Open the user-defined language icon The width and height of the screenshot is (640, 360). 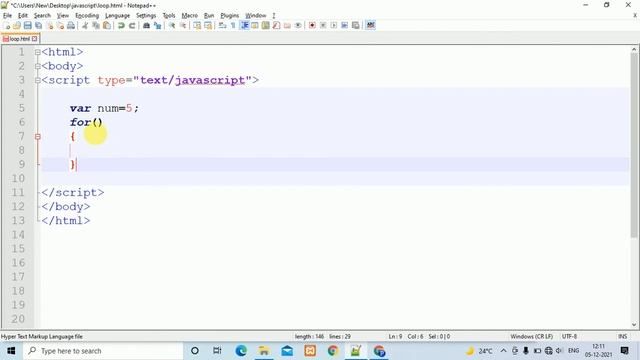coord(255,25)
